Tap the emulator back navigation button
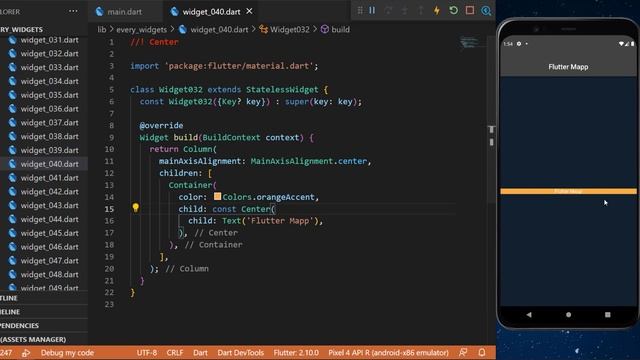Viewport: 640px width, 360px height. [529, 315]
